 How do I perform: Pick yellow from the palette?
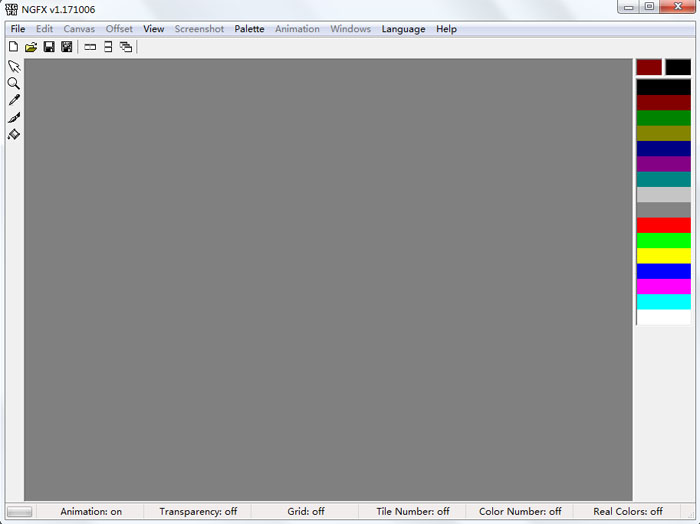664,256
